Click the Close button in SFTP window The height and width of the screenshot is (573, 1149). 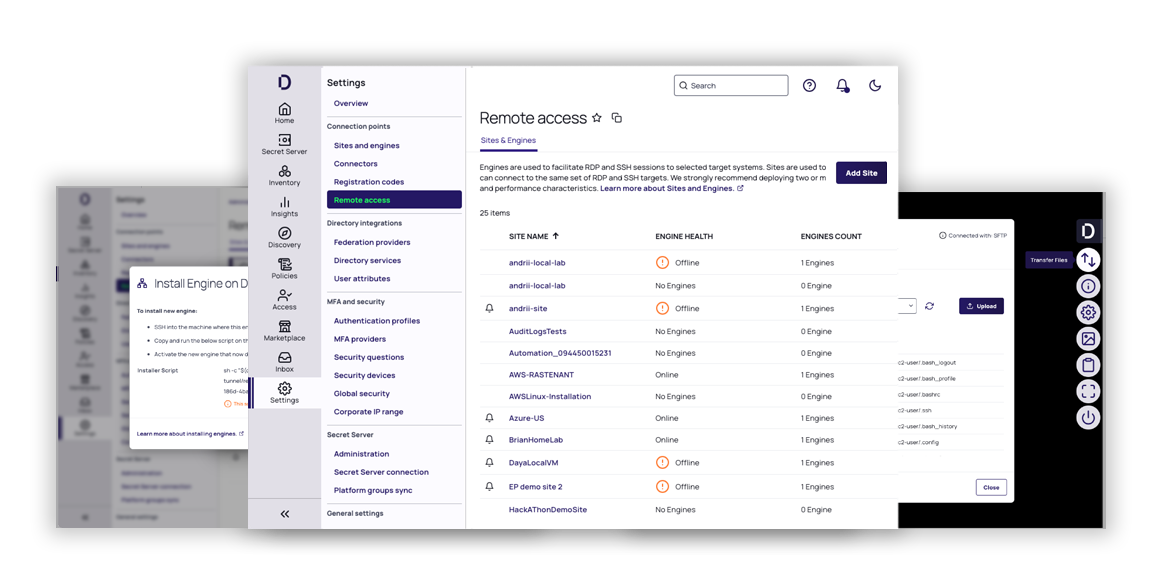[x=991, y=487]
